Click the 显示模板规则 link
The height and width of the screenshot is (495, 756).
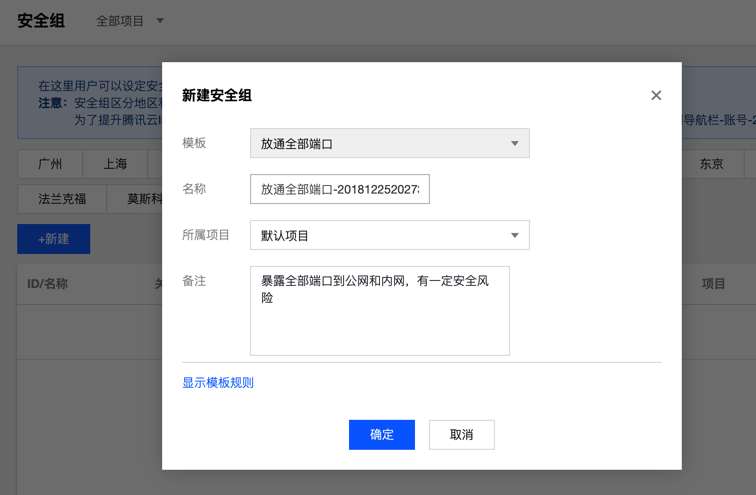[218, 383]
